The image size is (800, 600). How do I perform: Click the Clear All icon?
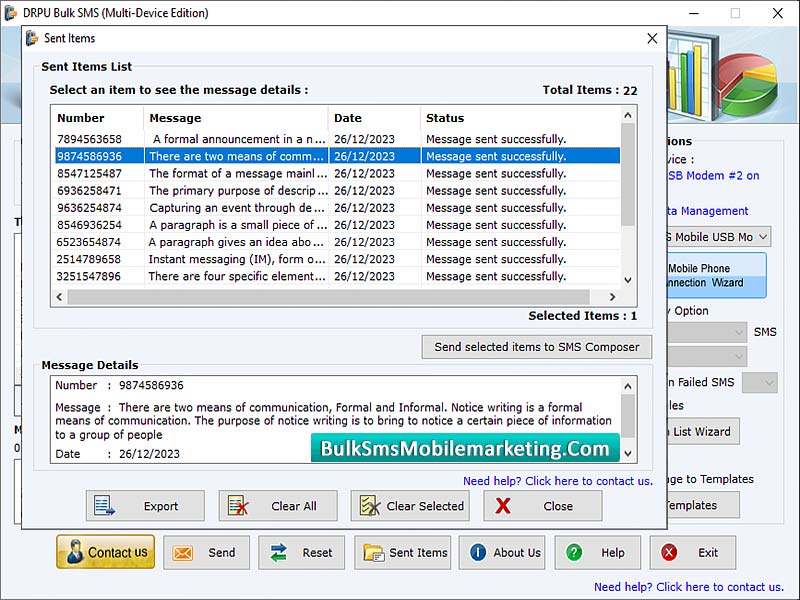pos(238,506)
